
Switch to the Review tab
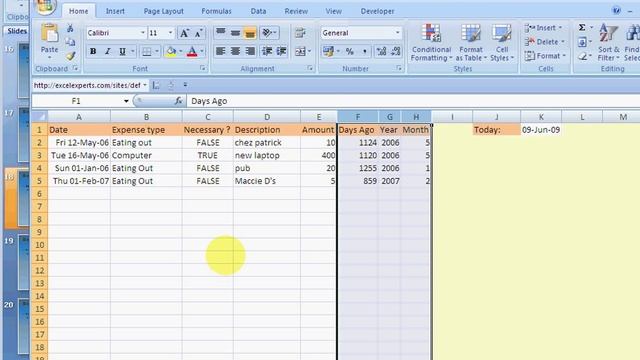296,11
